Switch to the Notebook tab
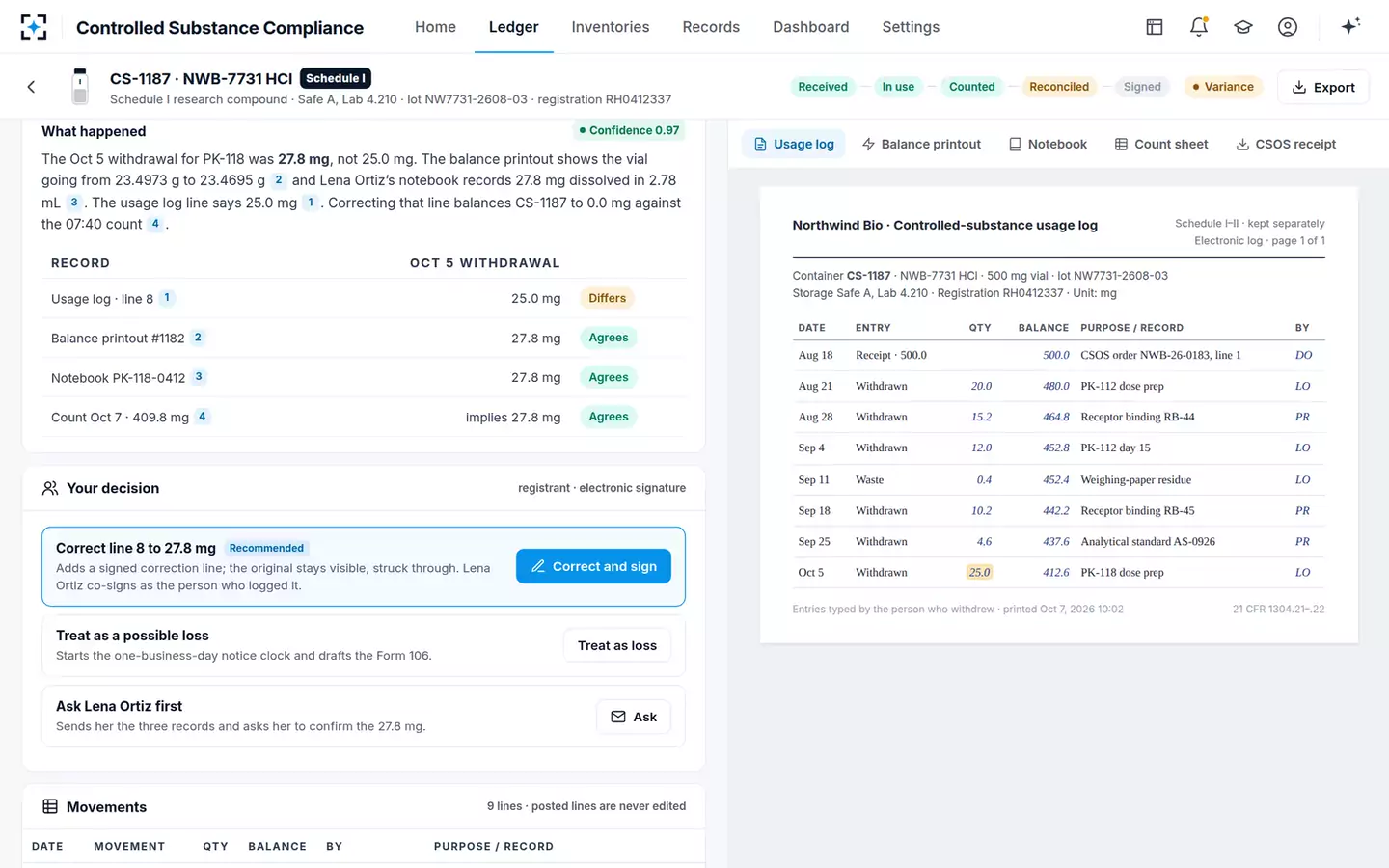The height and width of the screenshot is (868, 1389). (x=1048, y=144)
